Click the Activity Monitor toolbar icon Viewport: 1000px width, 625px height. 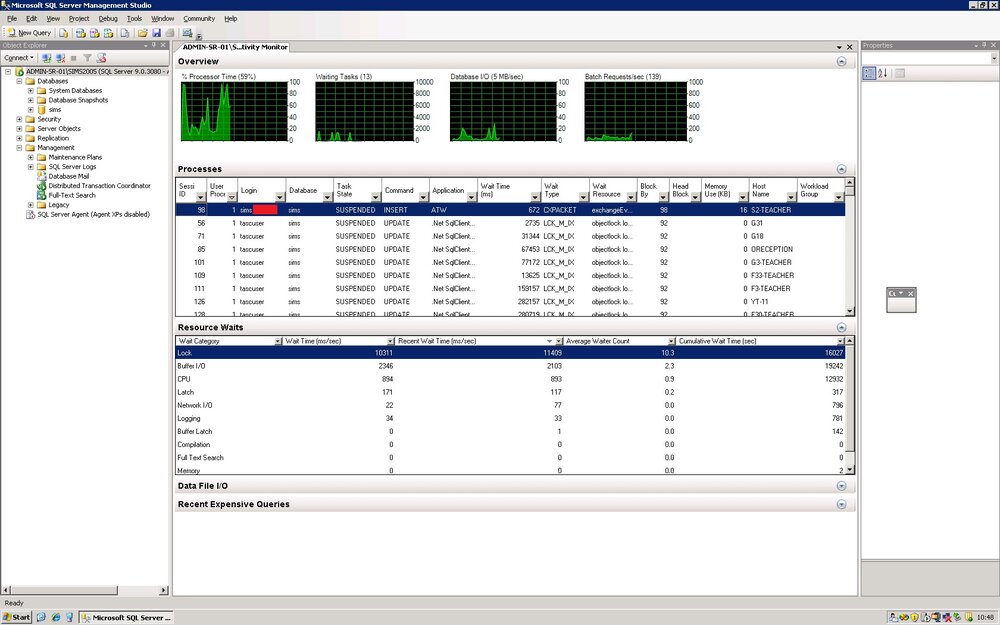point(188,33)
